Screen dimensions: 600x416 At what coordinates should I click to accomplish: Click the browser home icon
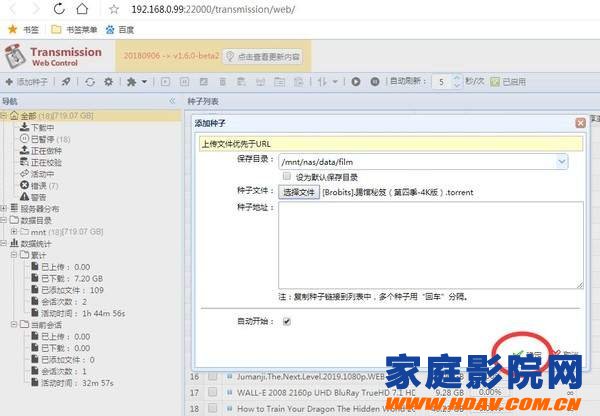pos(82,8)
